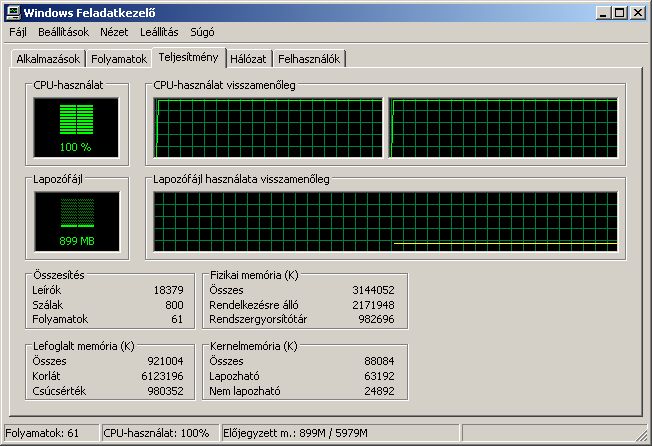
Task: Switch to the Alkalmazások tab
Action: (x=48, y=59)
